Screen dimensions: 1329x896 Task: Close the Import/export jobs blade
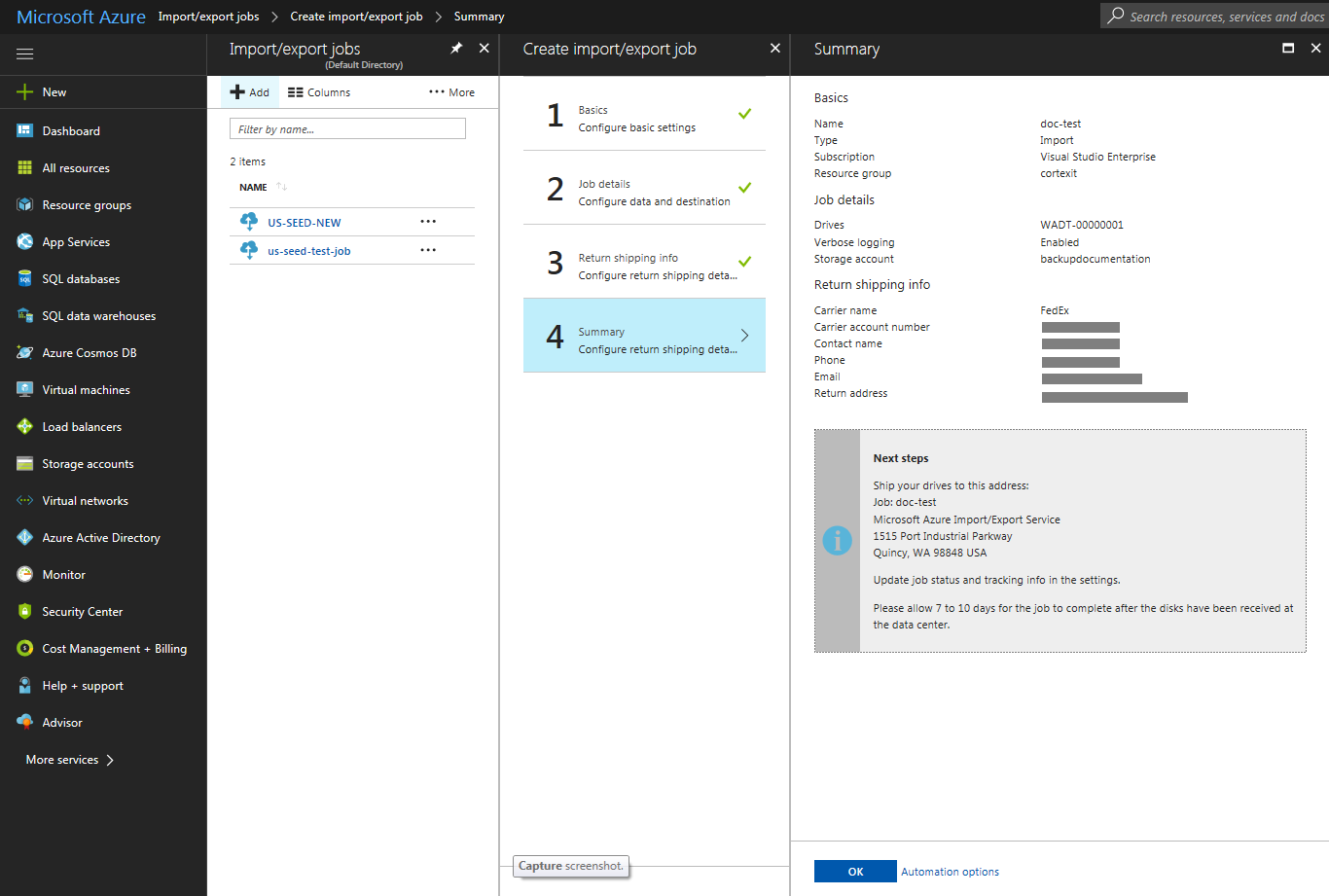pos(484,48)
